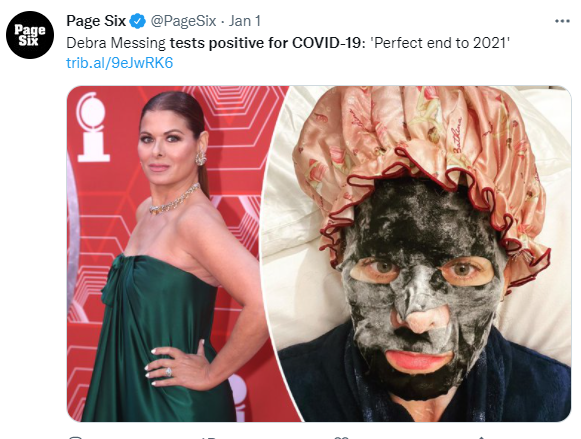Click the Tony Awards logo in photo

(93, 127)
